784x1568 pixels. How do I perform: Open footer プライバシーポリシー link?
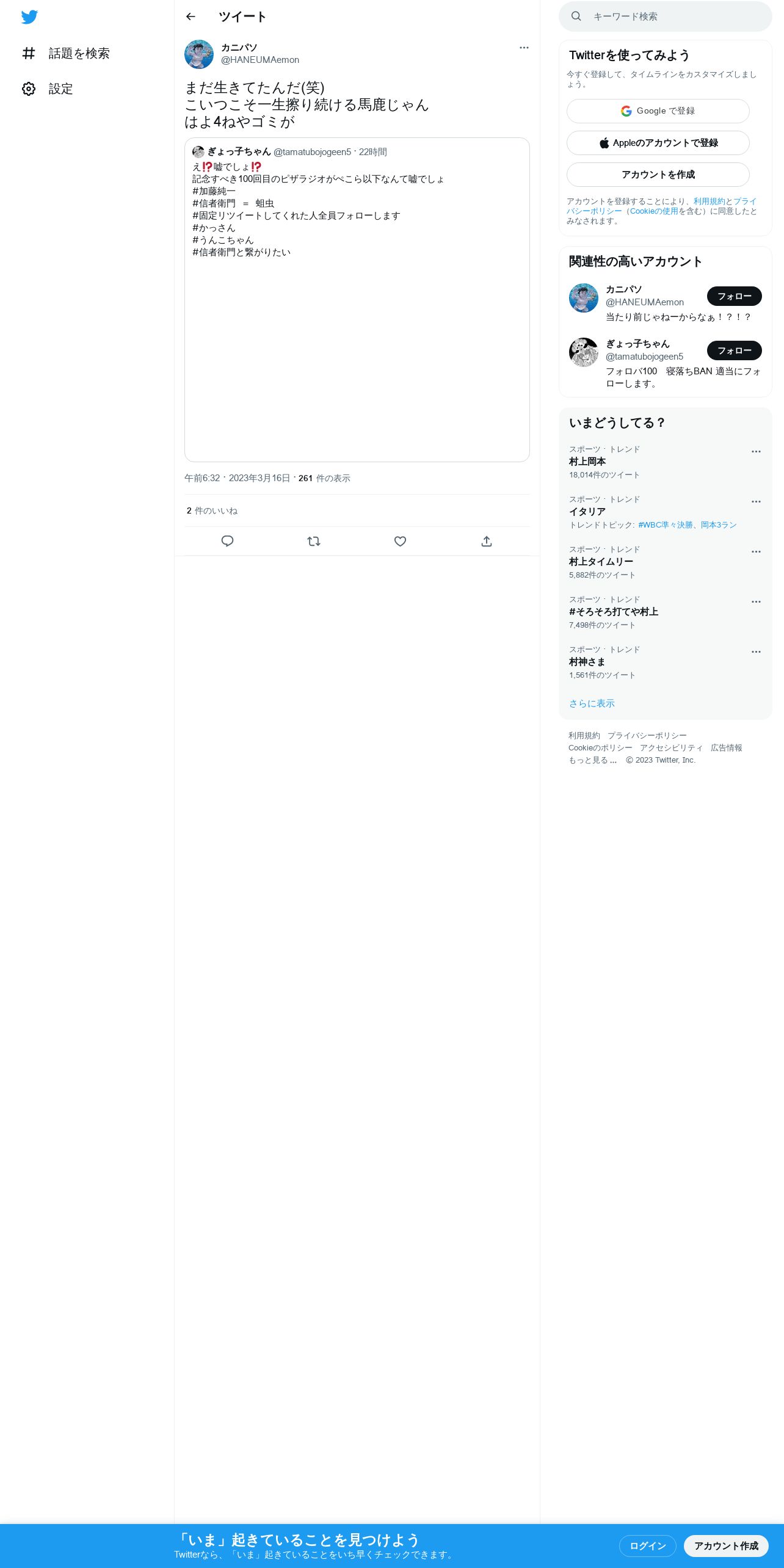pos(647,736)
